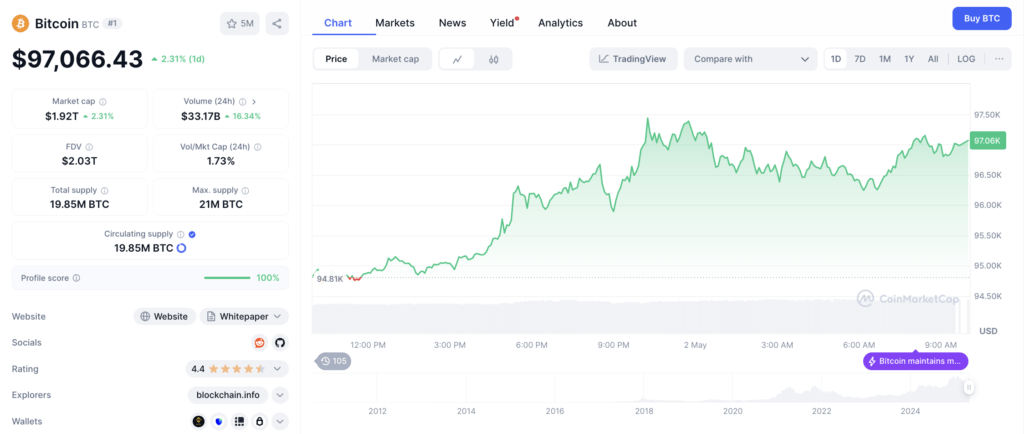Open the black square-pattern wallet icon

click(x=240, y=422)
